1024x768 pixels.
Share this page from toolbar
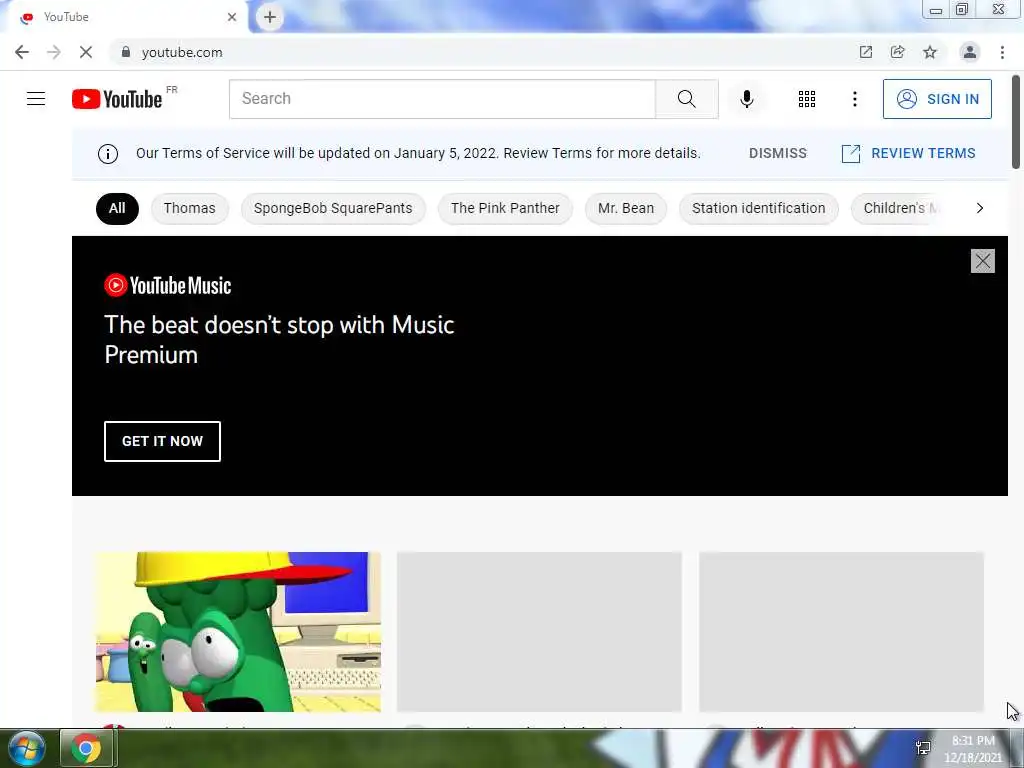point(898,52)
